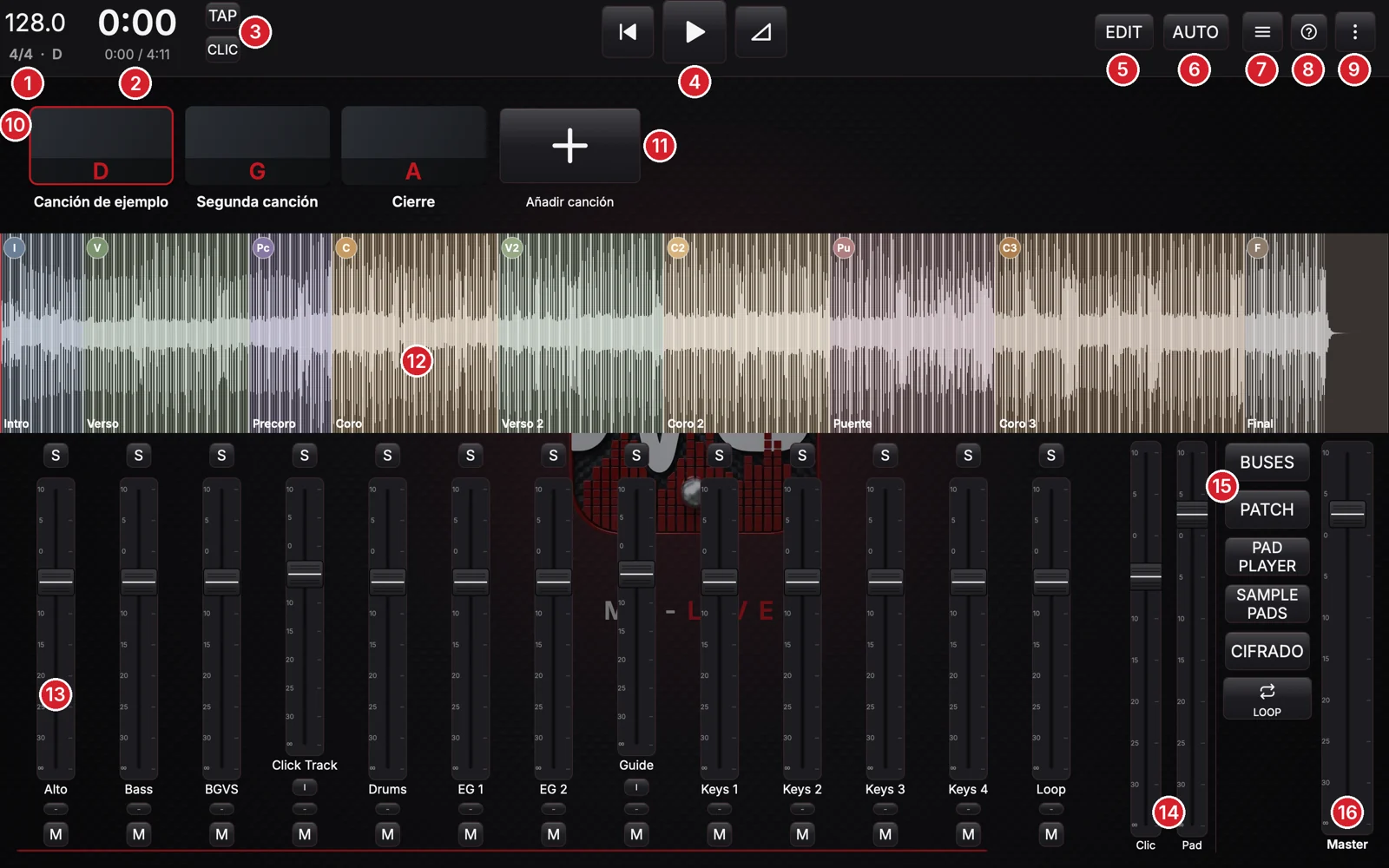Jump to the Puente marker Pu
The height and width of the screenshot is (868, 1389).
tap(844, 247)
